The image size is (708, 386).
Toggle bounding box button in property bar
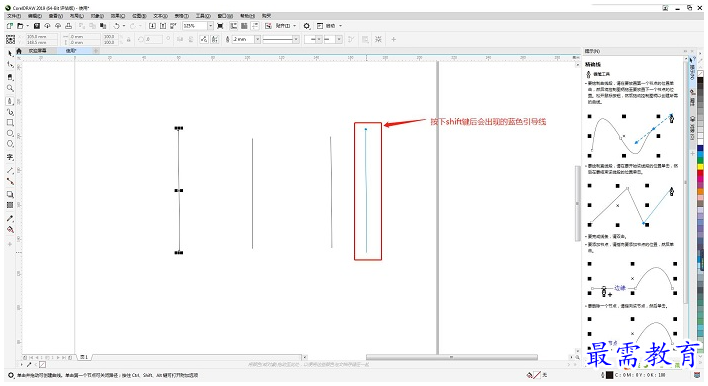(x=215, y=40)
